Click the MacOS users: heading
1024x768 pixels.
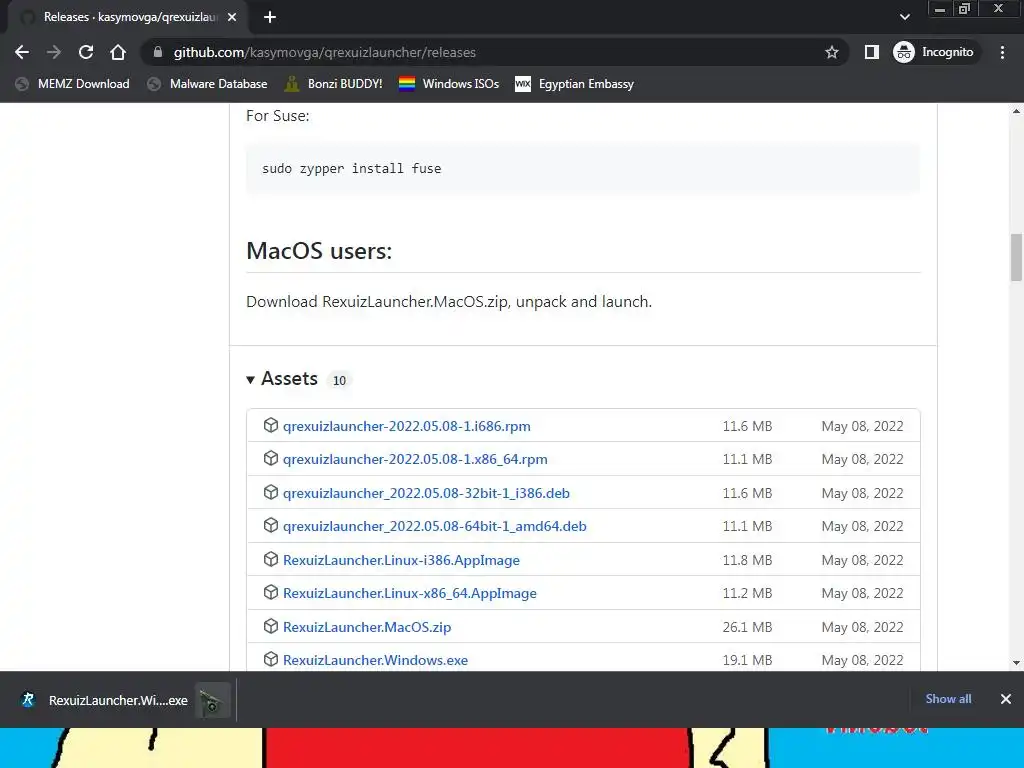tap(319, 251)
